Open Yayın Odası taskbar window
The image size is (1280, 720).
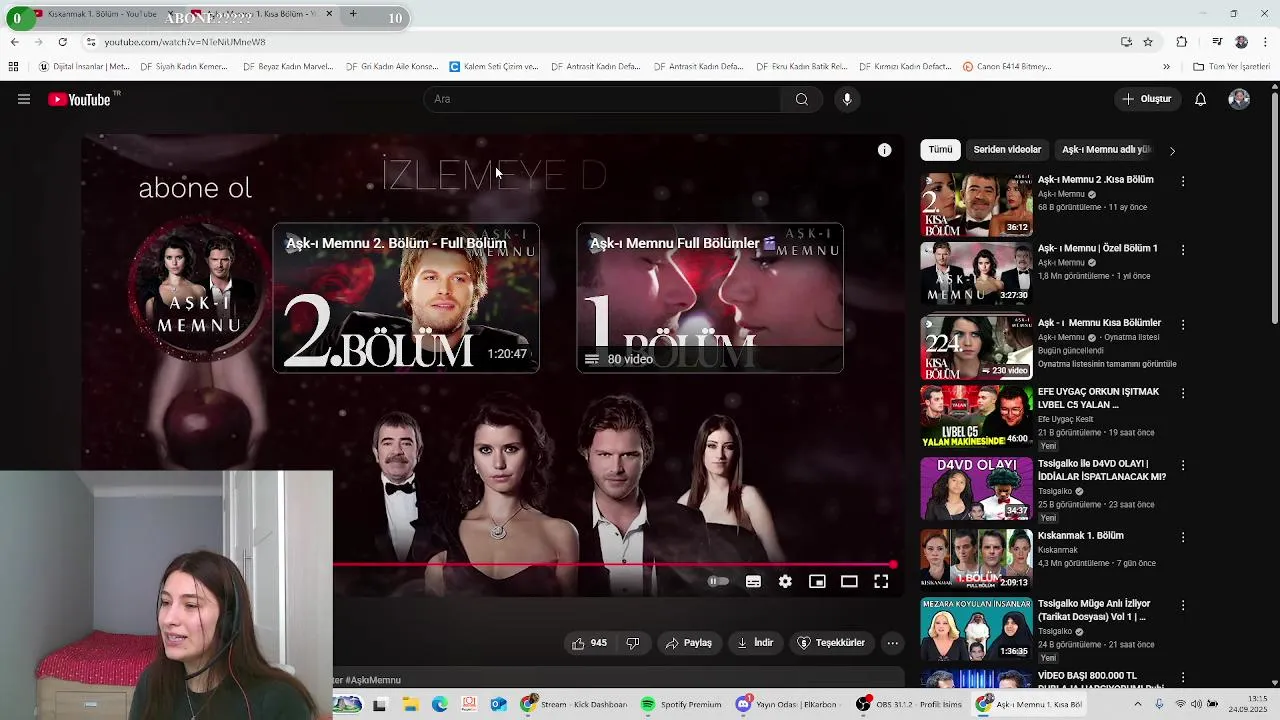tap(787, 704)
